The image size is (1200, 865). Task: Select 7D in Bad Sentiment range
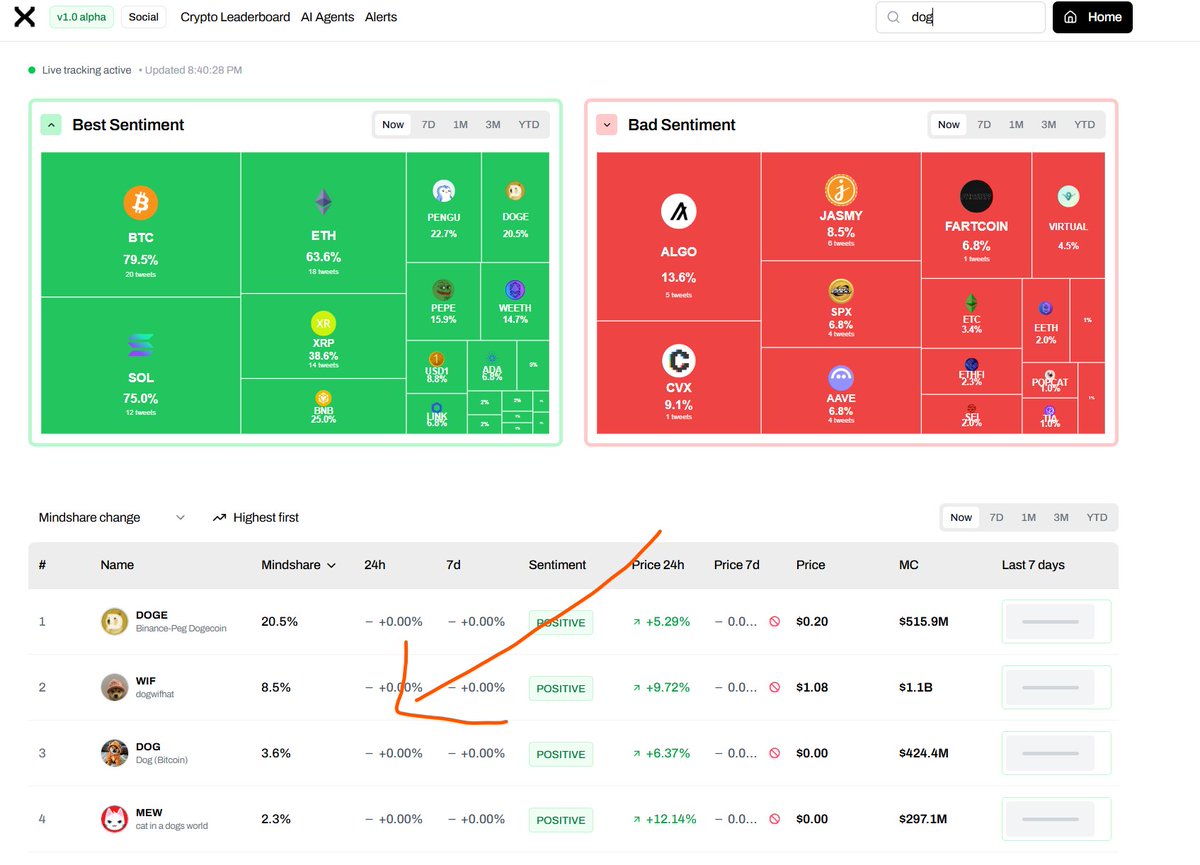(984, 125)
